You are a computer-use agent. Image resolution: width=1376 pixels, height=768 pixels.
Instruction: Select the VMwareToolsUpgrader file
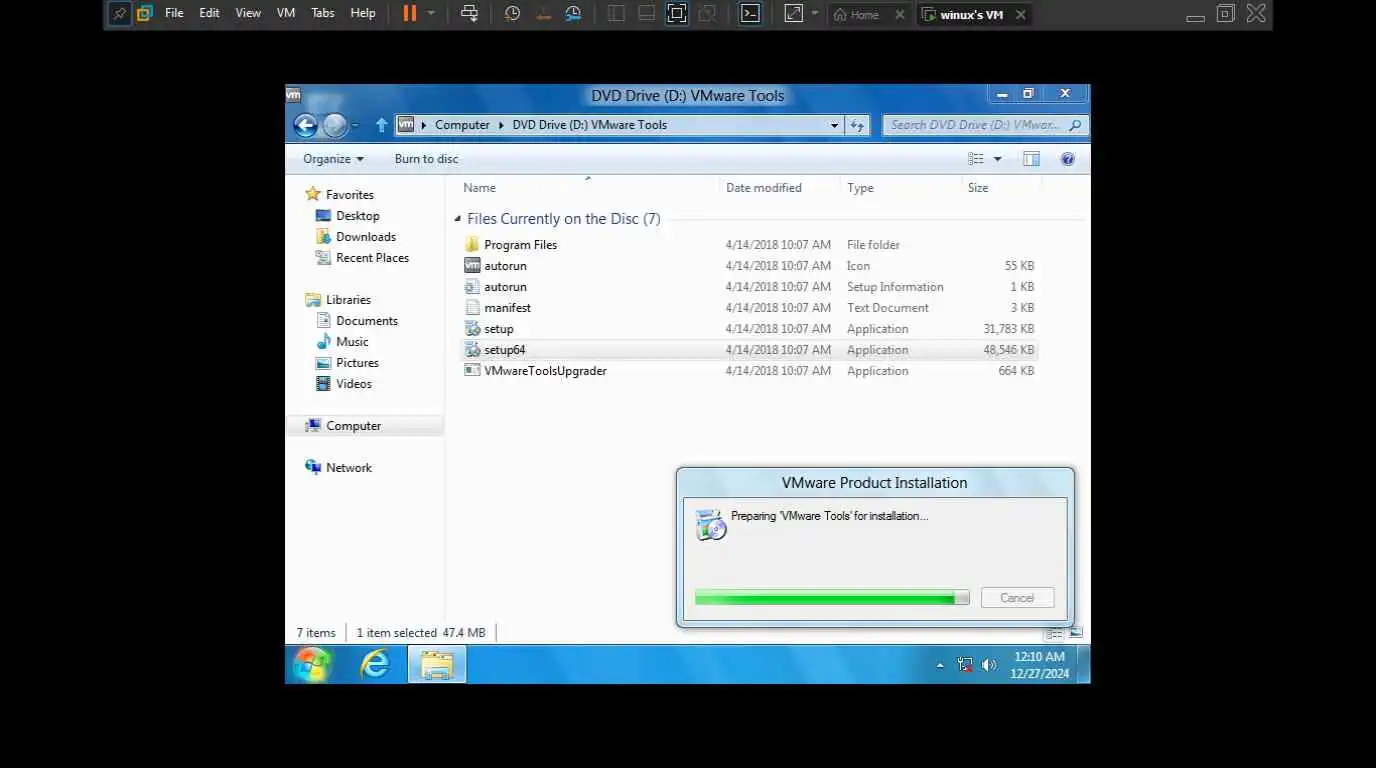(x=748, y=371)
